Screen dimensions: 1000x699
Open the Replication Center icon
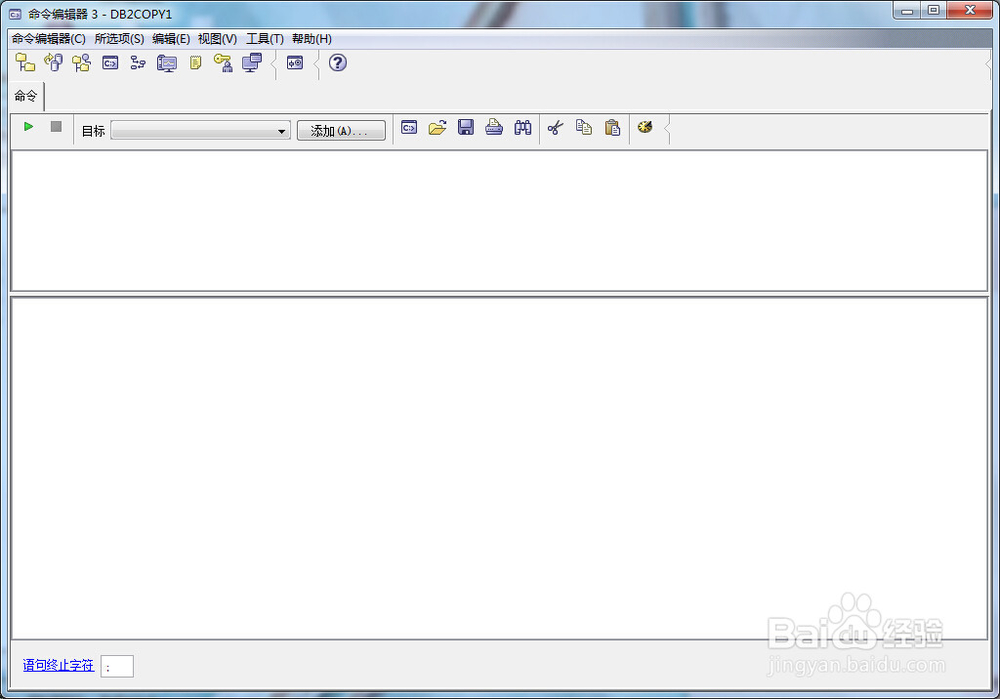(x=54, y=63)
